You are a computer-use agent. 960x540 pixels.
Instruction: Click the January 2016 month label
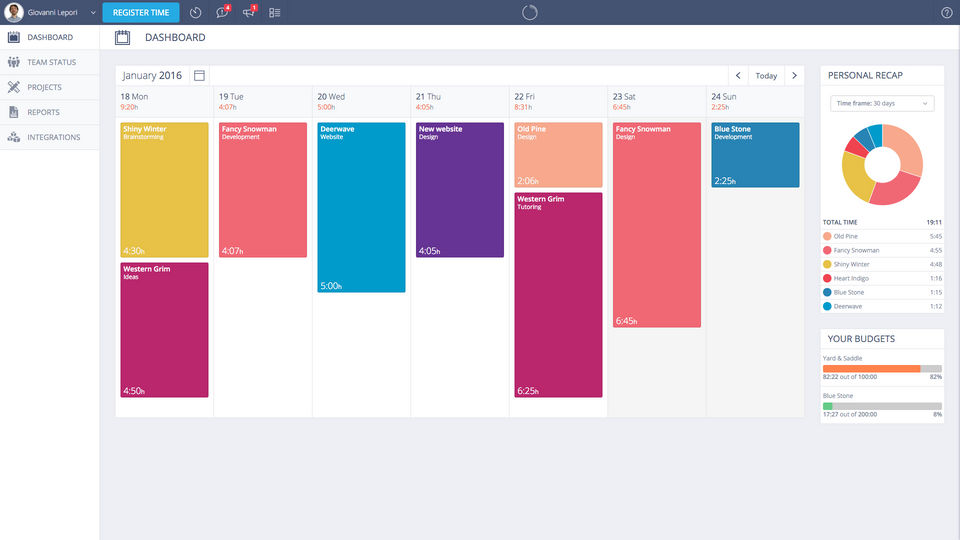[152, 75]
